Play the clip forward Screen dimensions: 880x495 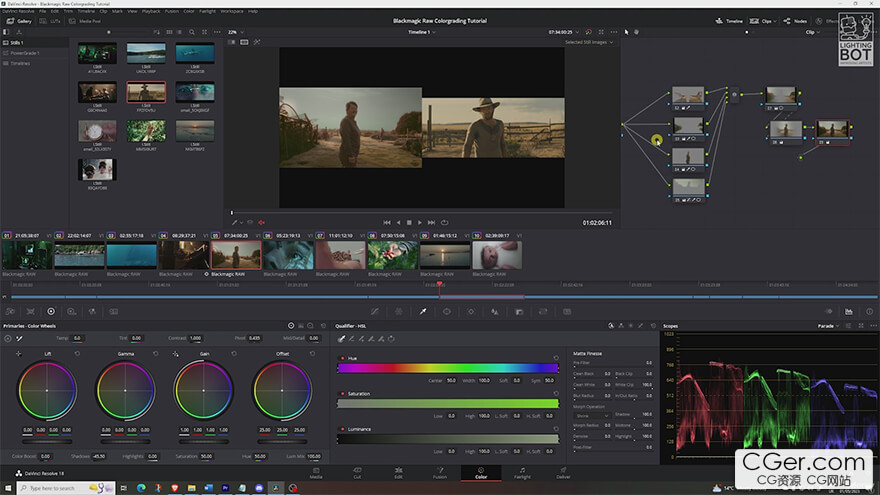tap(420, 223)
